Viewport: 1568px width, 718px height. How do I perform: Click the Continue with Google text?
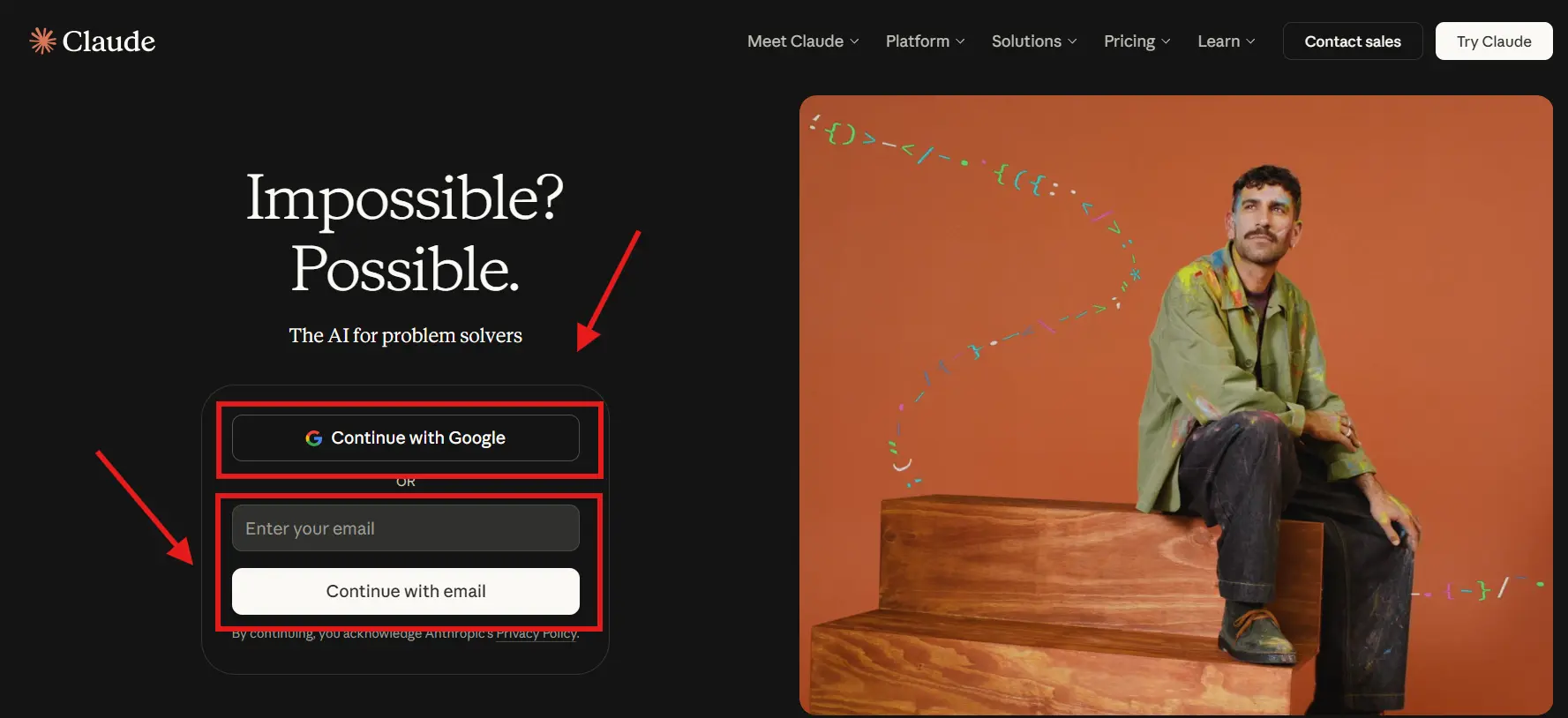(x=418, y=438)
